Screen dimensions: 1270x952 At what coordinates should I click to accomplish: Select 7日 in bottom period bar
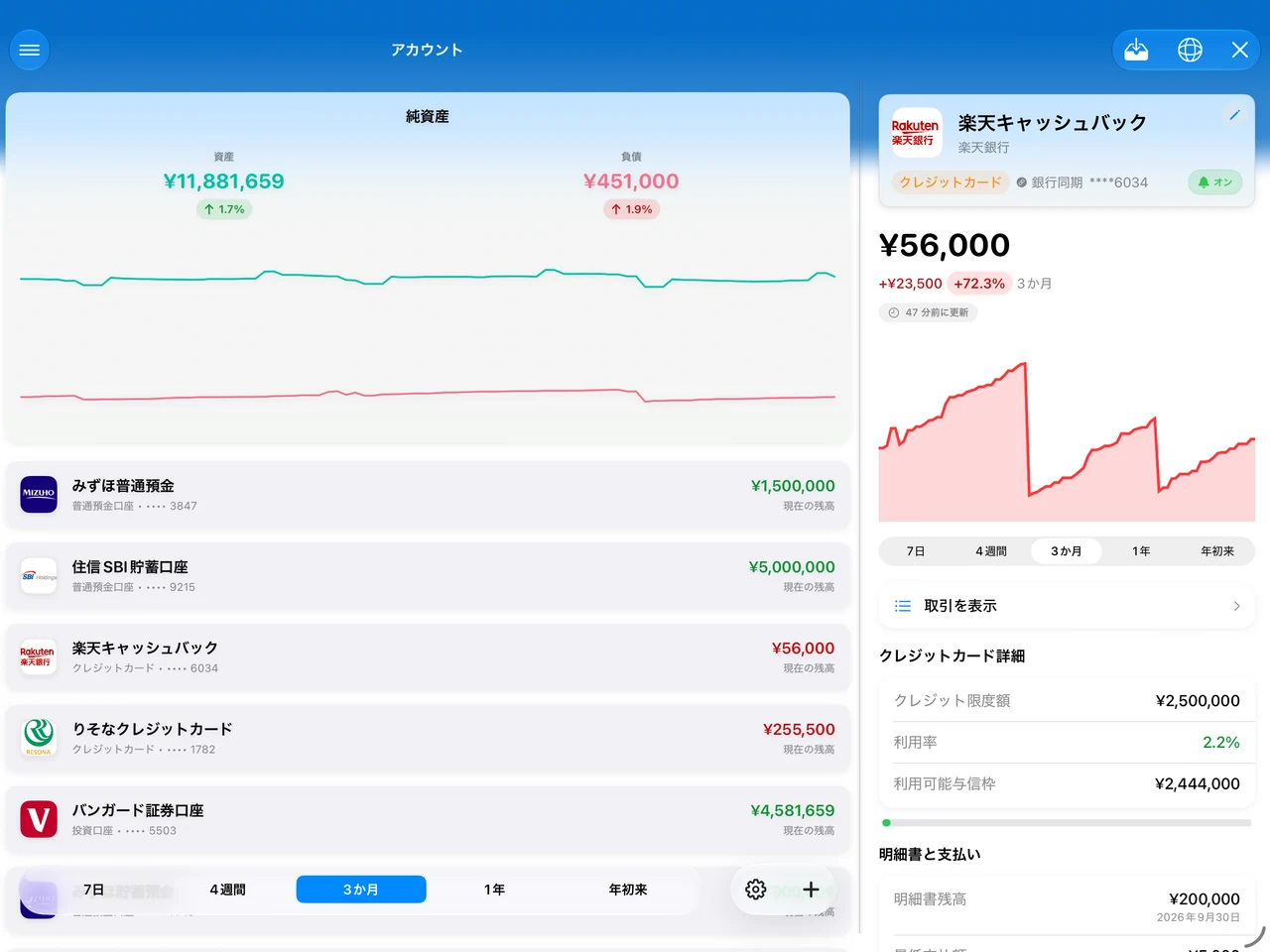tap(94, 890)
